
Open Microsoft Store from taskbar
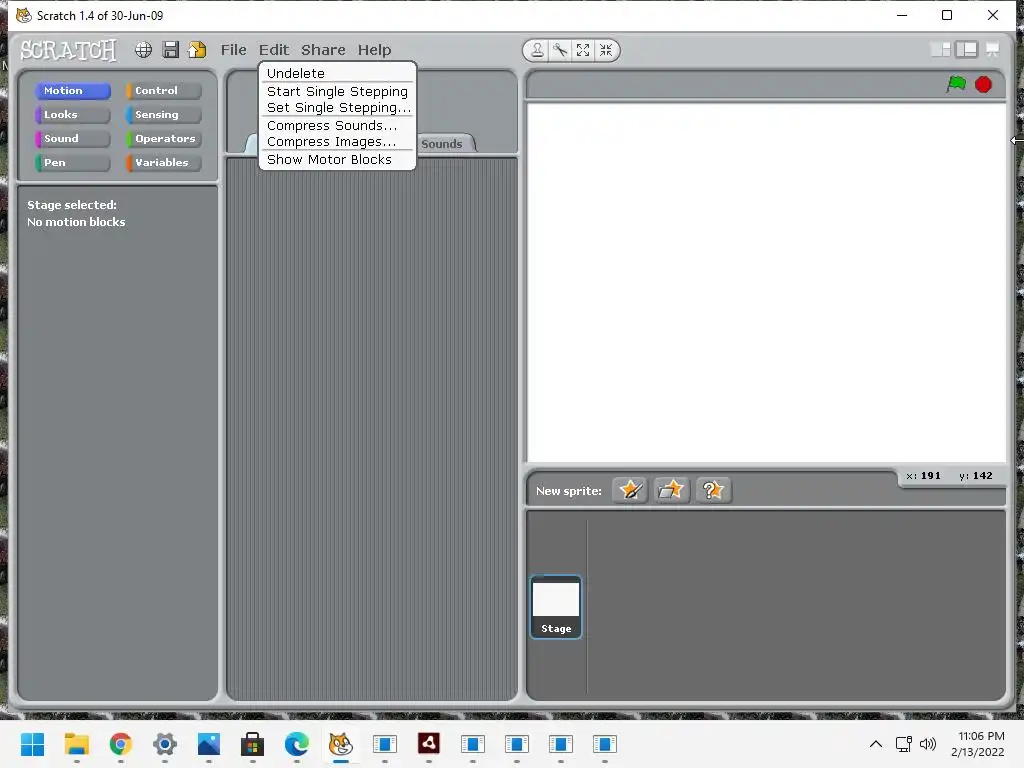pyautogui.click(x=253, y=744)
